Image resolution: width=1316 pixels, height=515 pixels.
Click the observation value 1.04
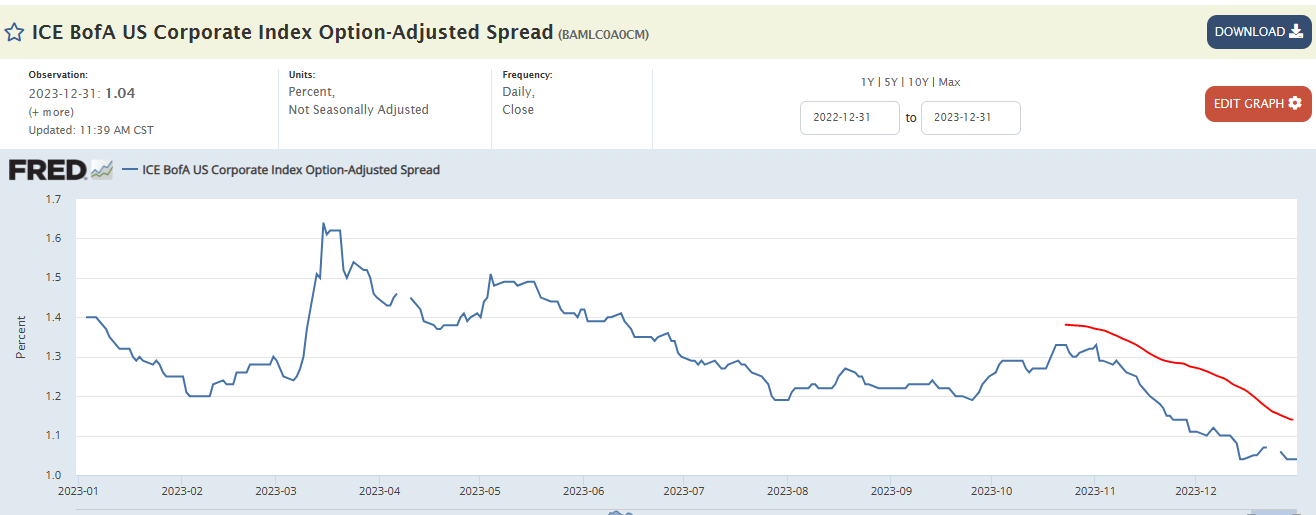coord(120,93)
